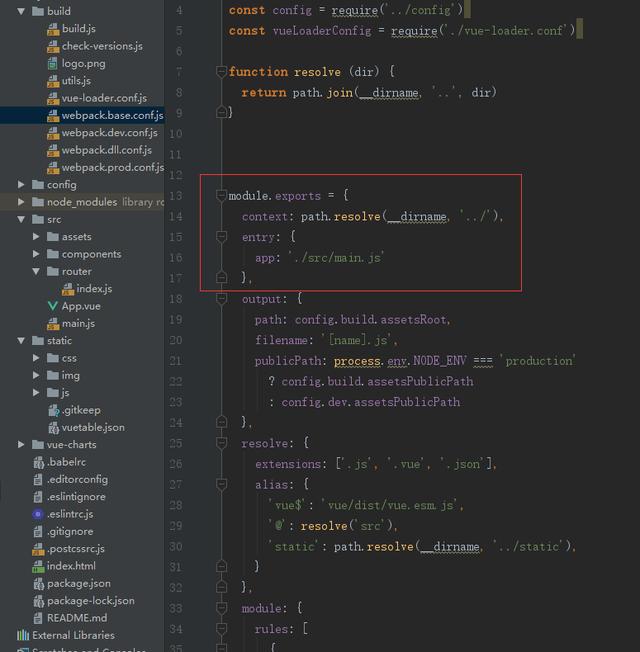Collapse the router folder arrow
This screenshot has width=640, height=652.
pyautogui.click(x=36, y=271)
